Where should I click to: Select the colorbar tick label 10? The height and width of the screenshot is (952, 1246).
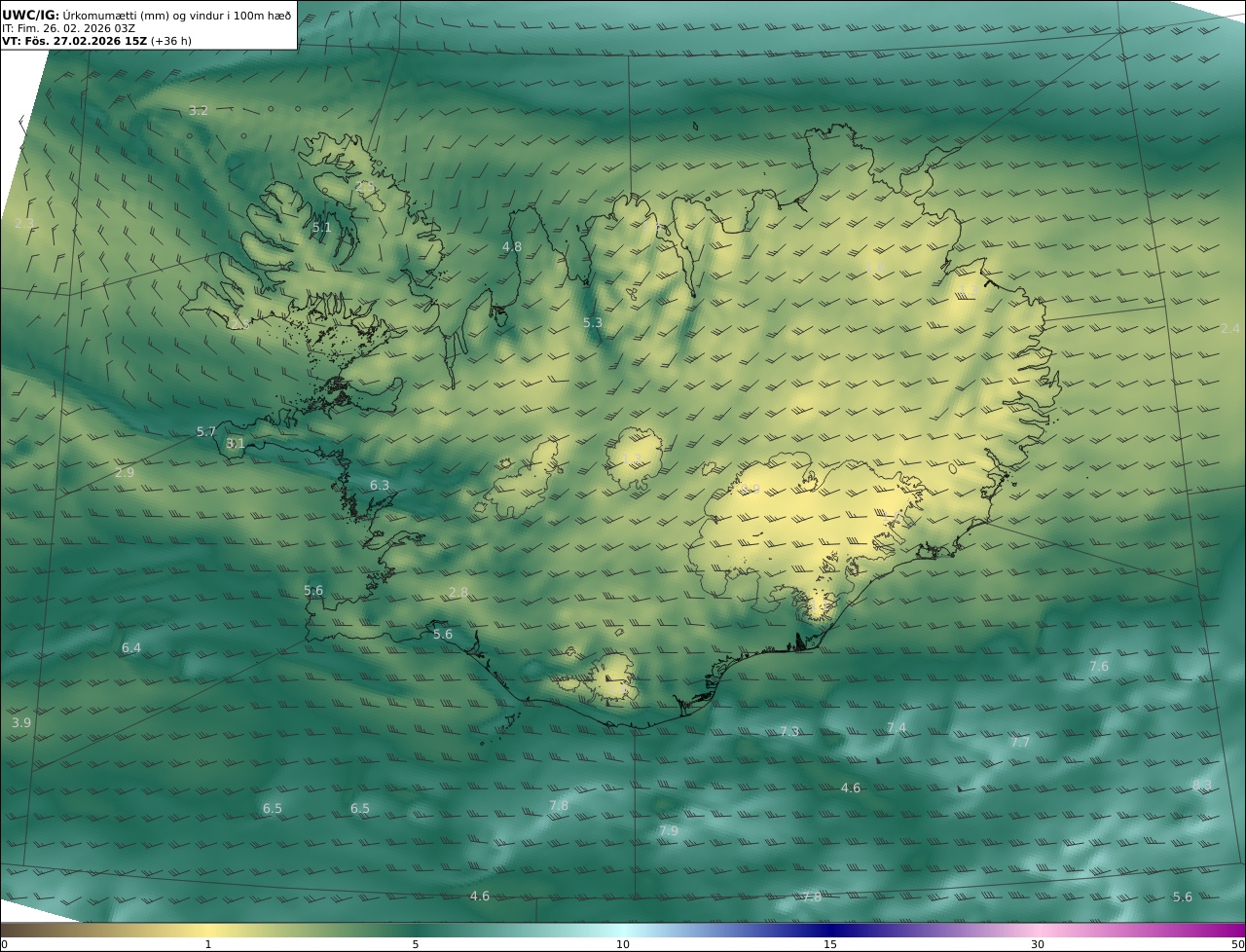tap(623, 945)
